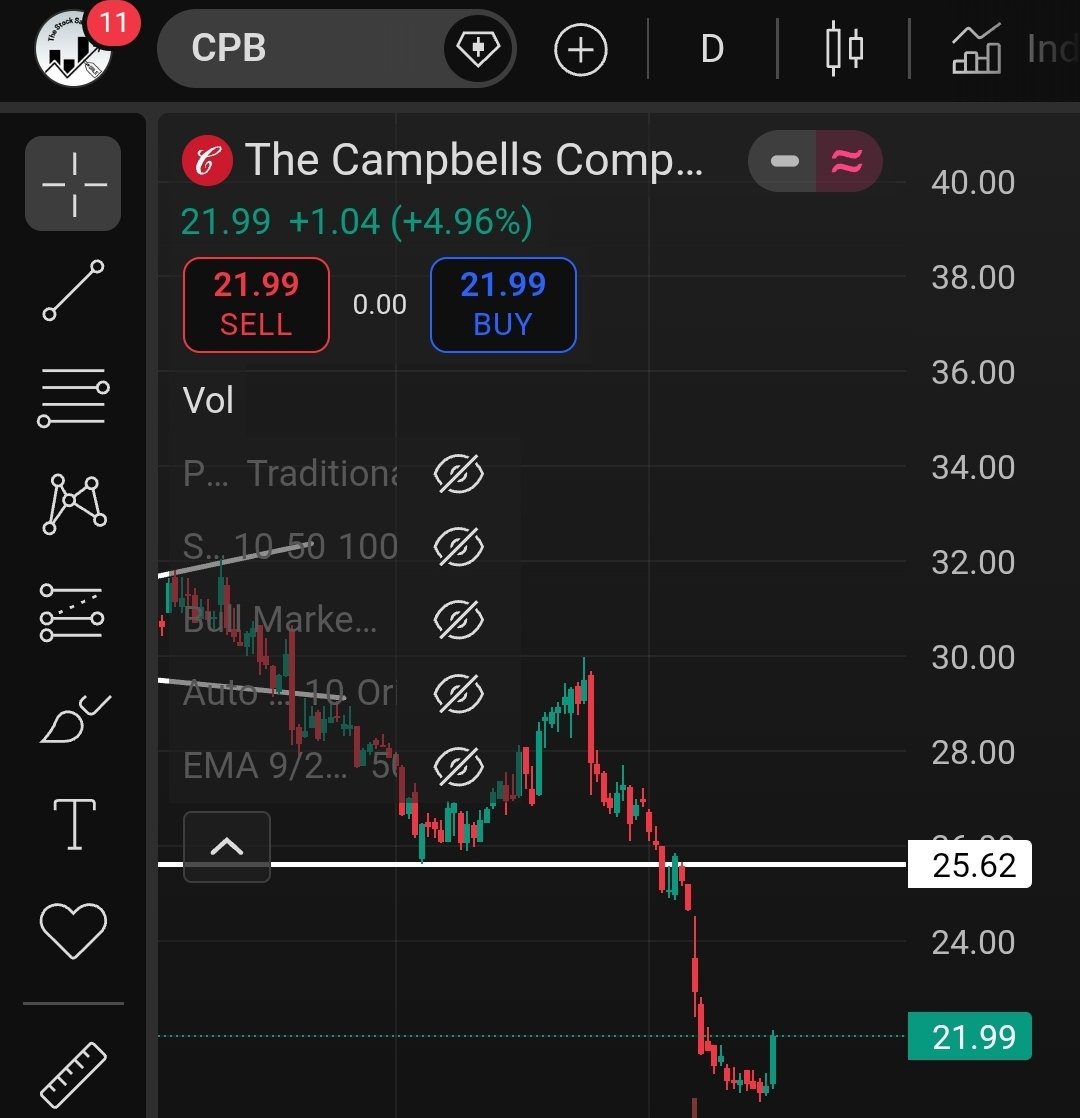The height and width of the screenshot is (1118, 1080).
Task: Select the forecasting and position tool
Action: (x=72, y=612)
